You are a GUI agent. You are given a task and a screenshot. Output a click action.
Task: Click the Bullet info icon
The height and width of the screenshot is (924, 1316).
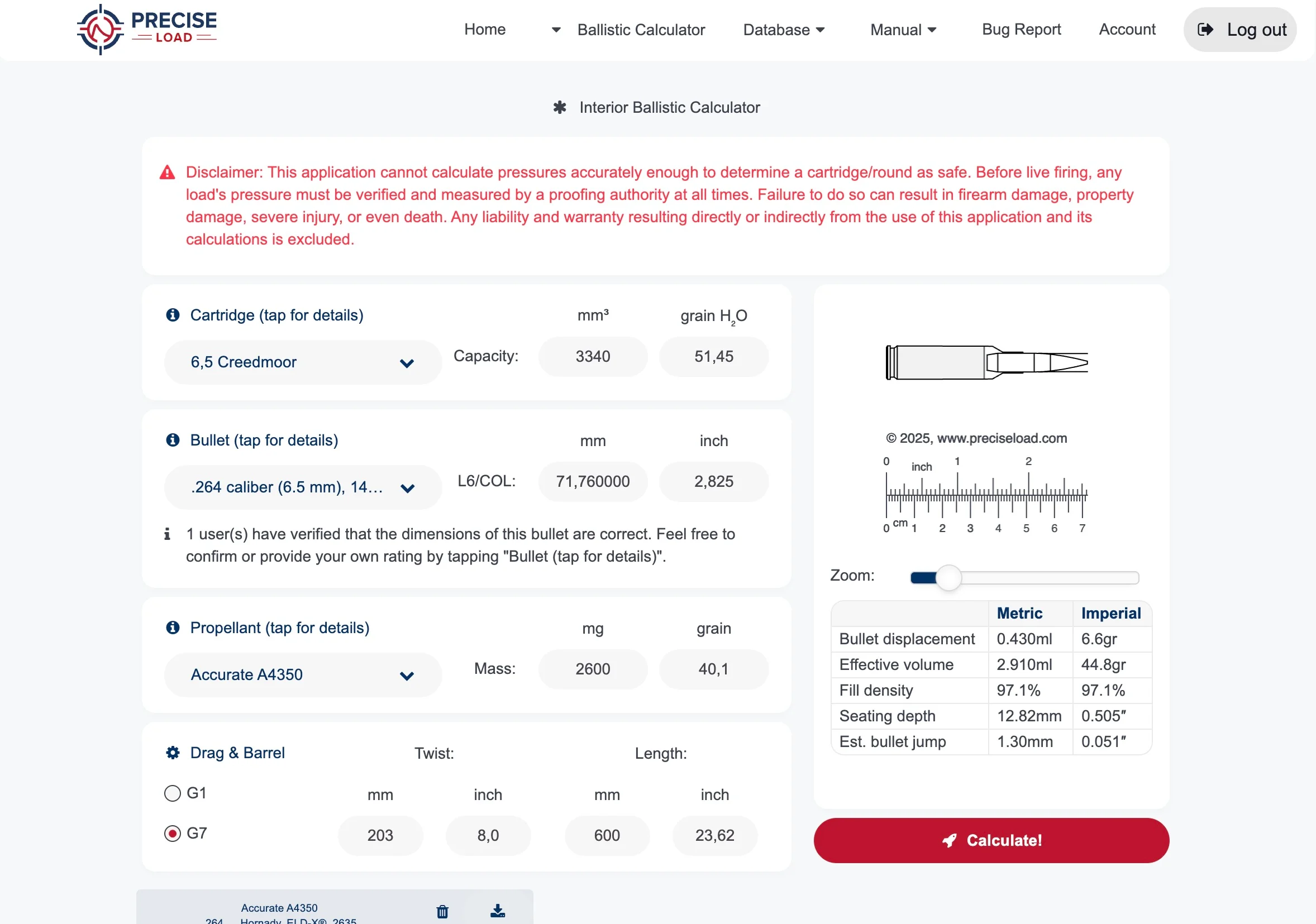click(173, 440)
